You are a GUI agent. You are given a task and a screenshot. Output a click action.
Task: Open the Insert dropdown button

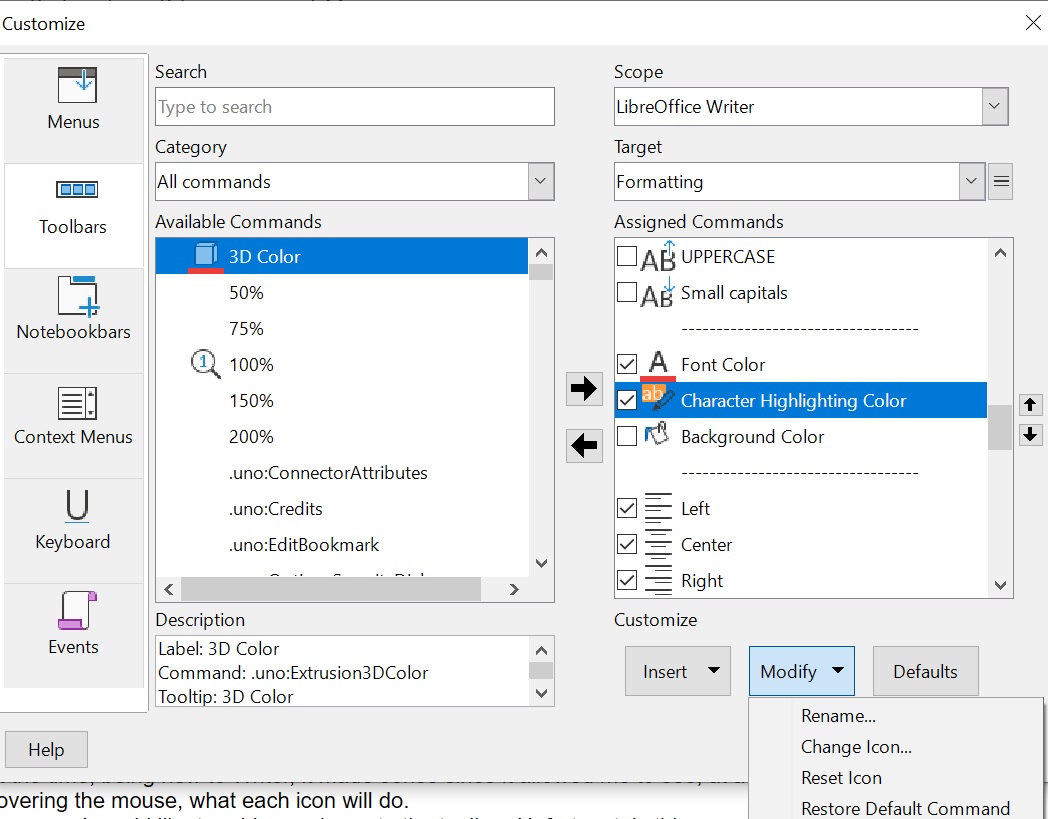pyautogui.click(x=678, y=671)
